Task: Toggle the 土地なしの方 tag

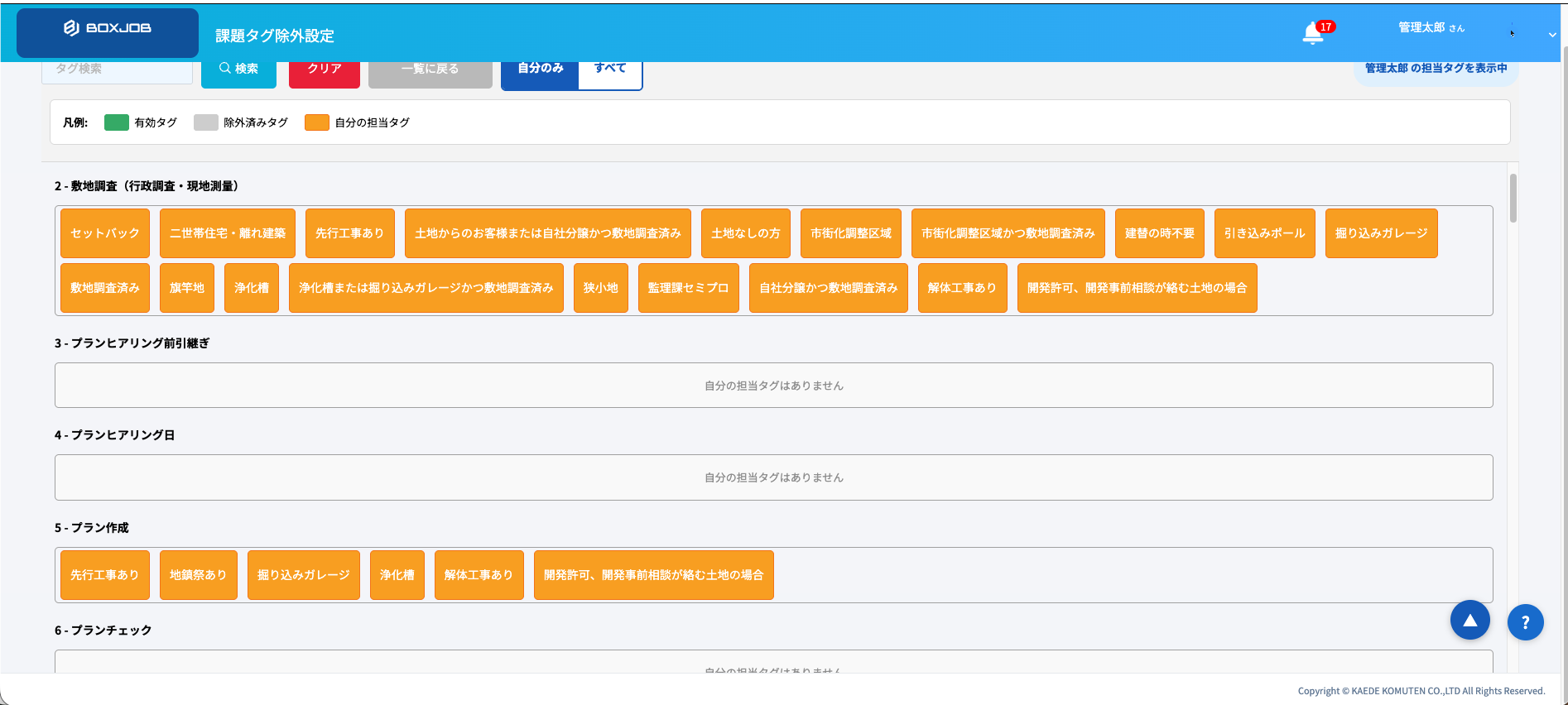Action: [x=746, y=233]
